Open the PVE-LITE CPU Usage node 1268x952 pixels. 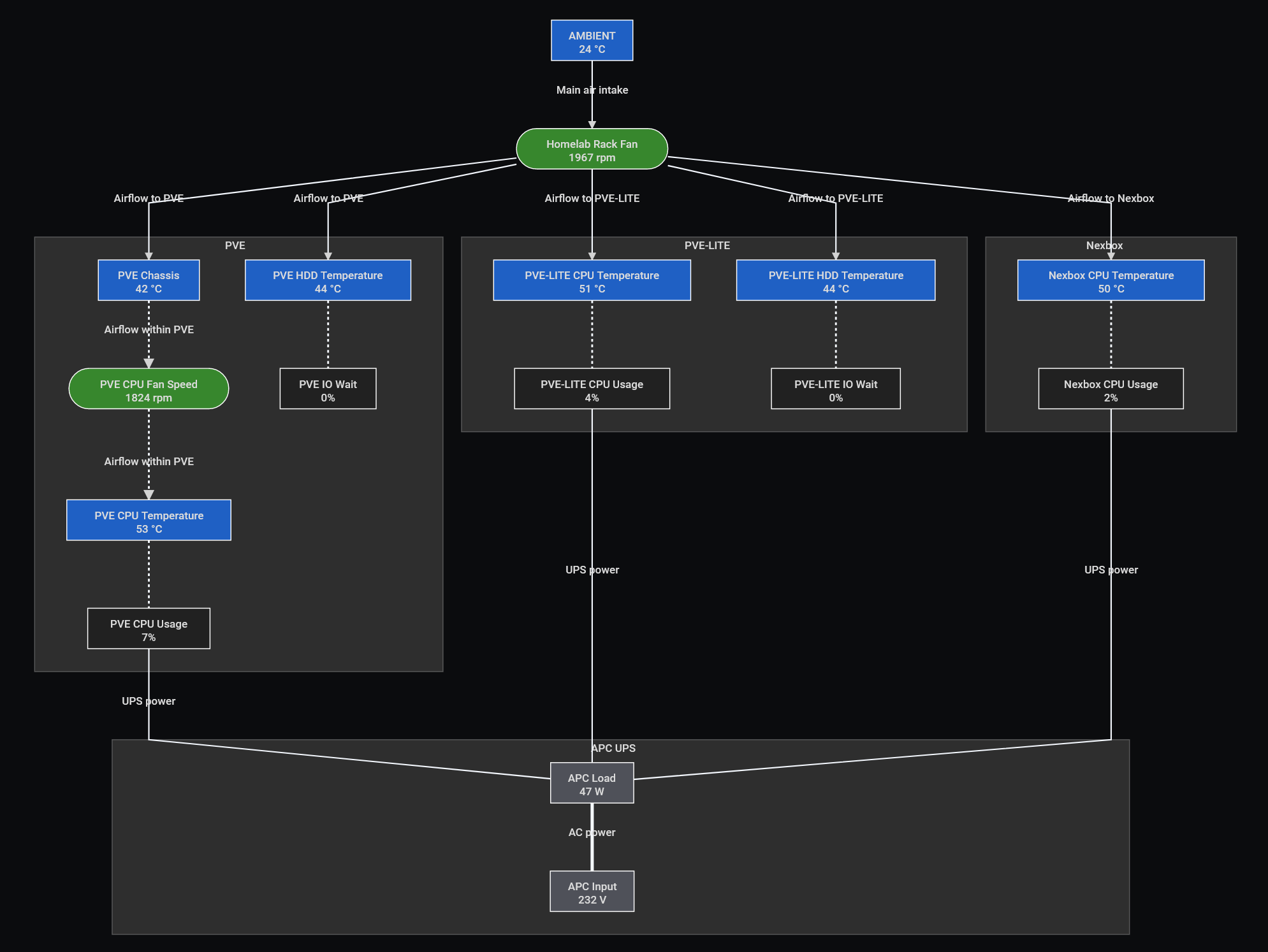coord(592,389)
